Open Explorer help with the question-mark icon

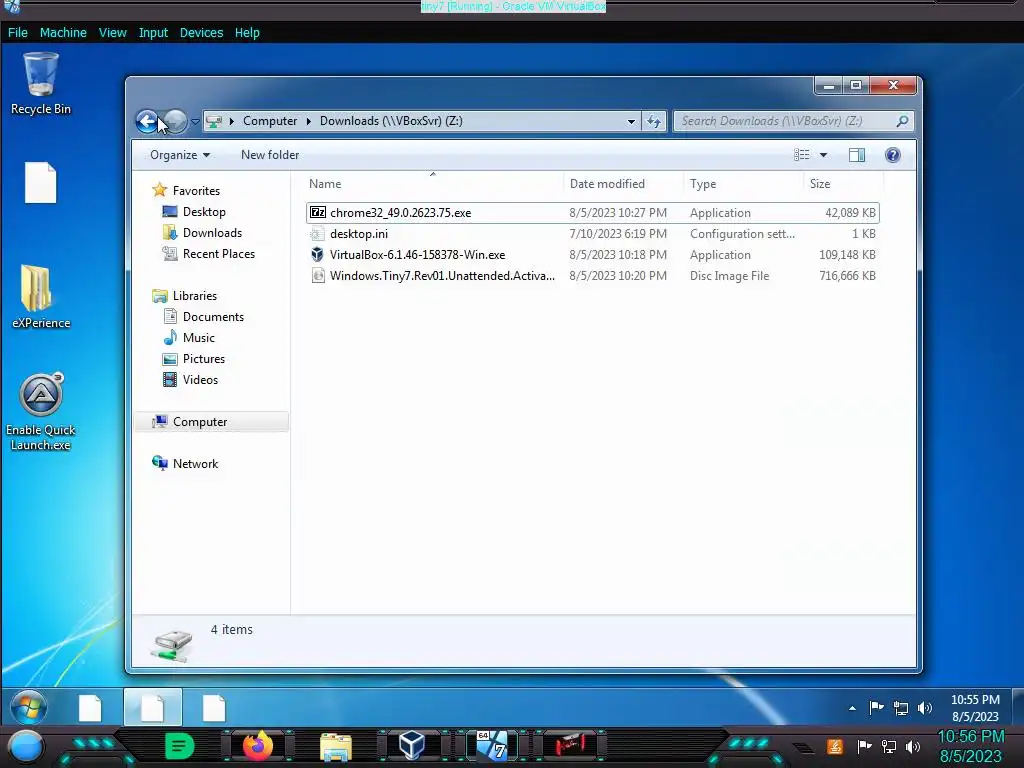point(893,155)
